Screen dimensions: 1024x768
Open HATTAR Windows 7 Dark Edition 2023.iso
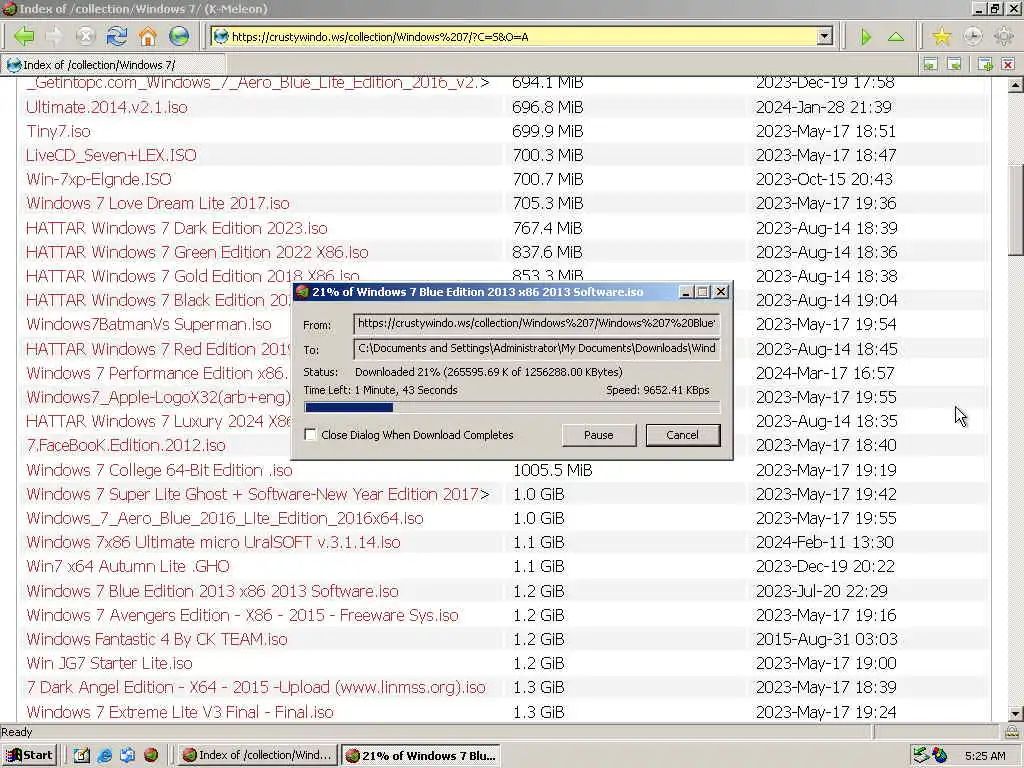pos(176,229)
